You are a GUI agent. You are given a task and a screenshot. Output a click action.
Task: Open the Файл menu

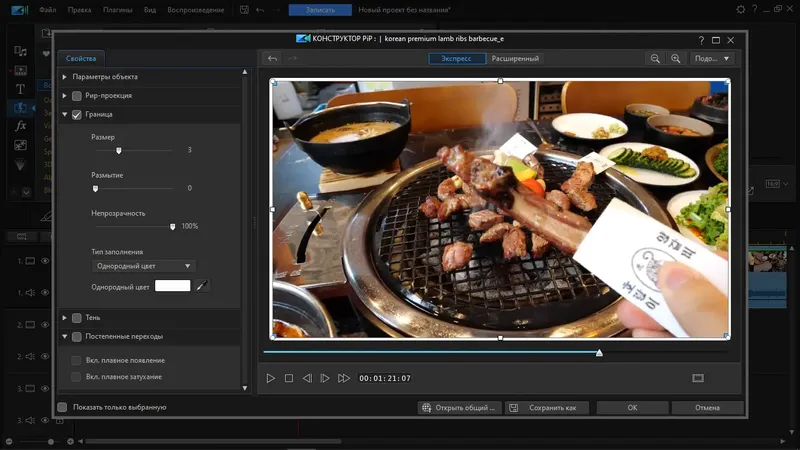pyautogui.click(x=48, y=10)
